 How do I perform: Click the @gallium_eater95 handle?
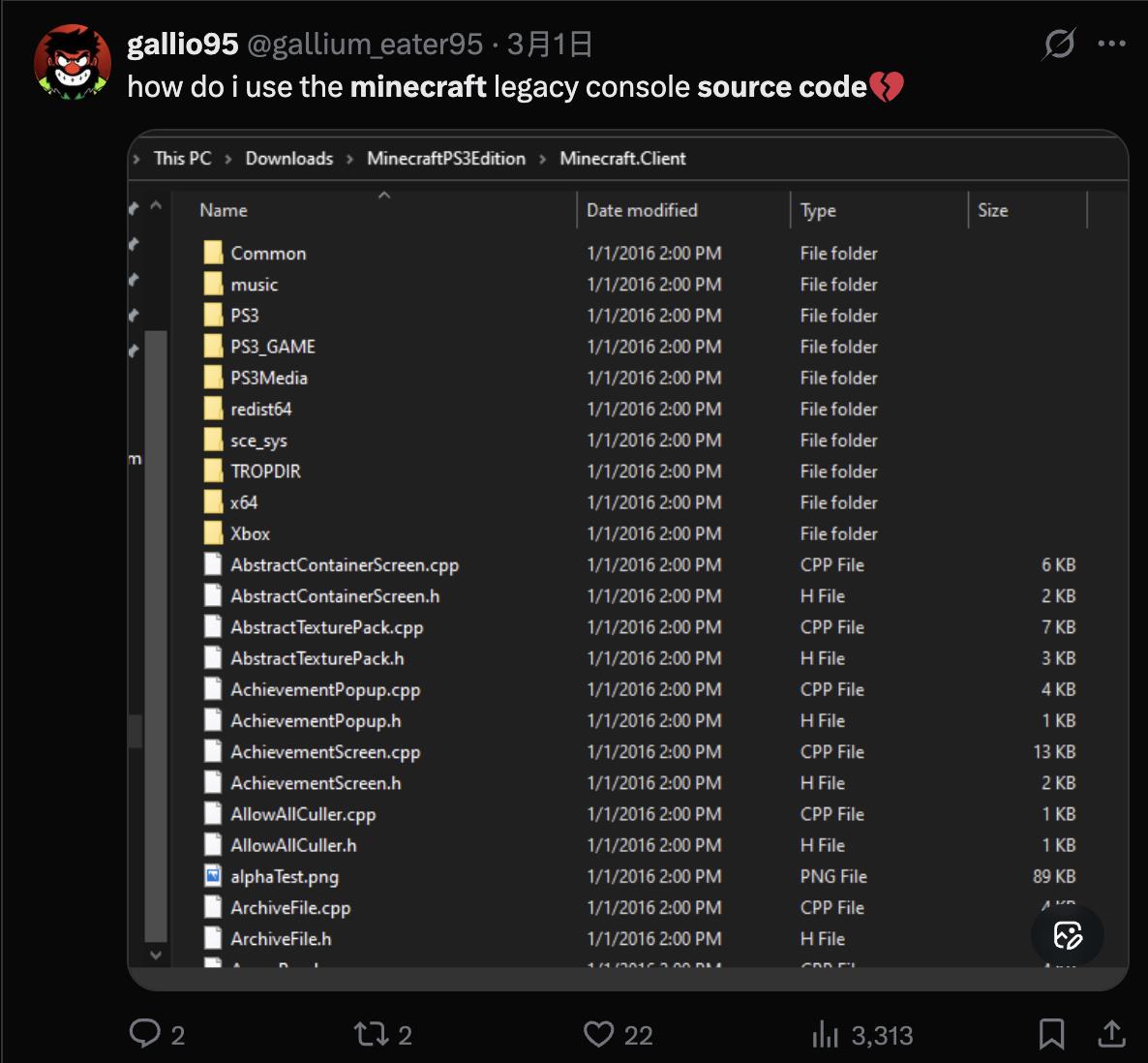(x=365, y=44)
